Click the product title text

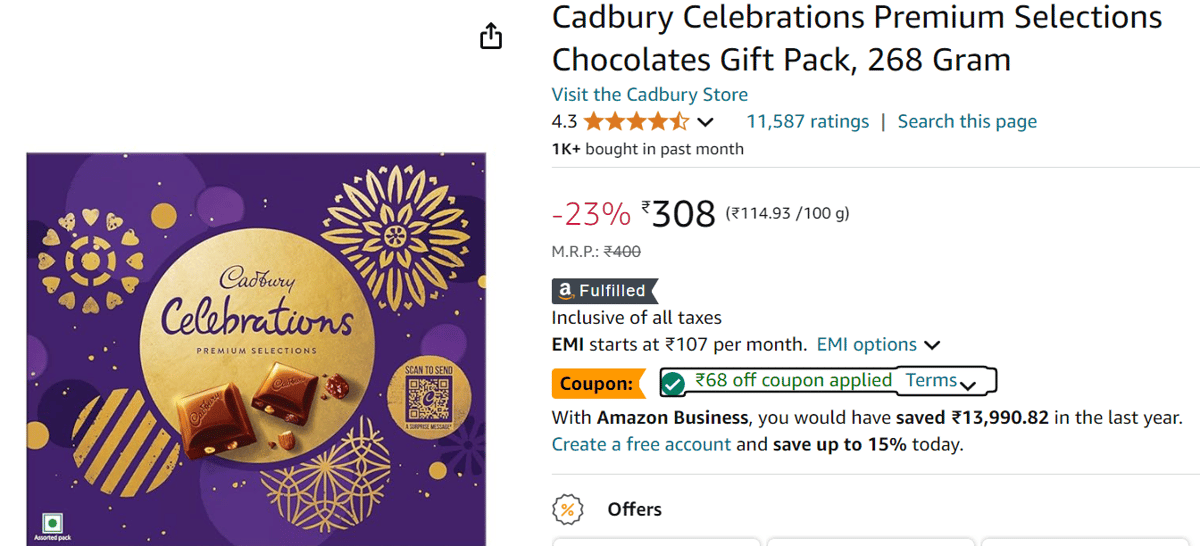(856, 38)
